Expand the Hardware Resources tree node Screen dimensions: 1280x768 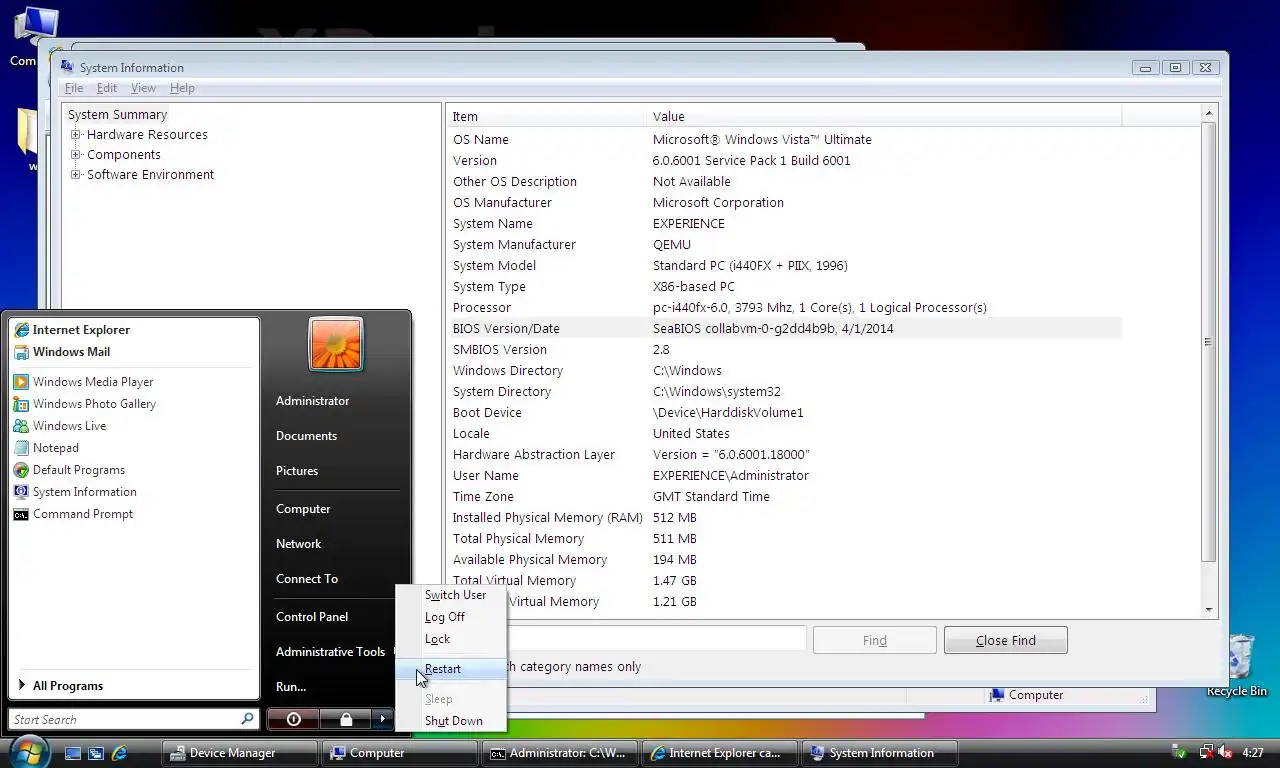coord(75,135)
